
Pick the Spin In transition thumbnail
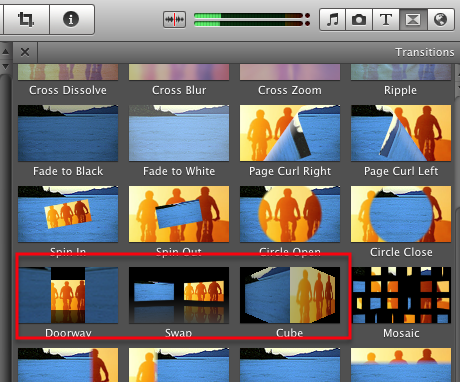click(68, 214)
